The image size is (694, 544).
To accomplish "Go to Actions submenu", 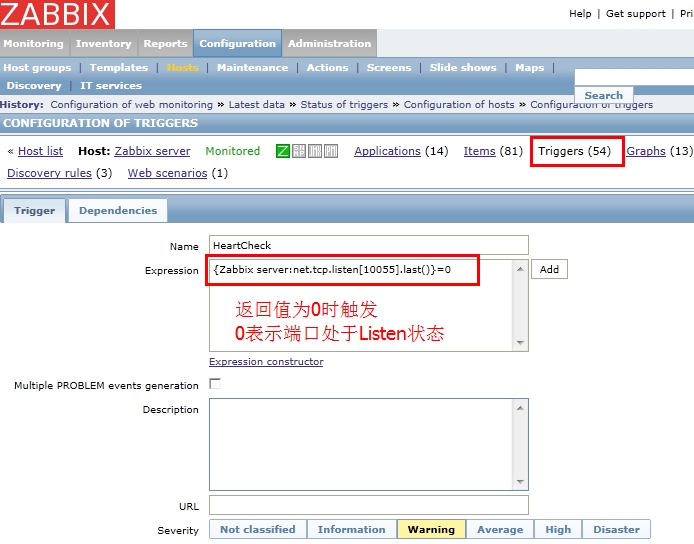I will click(328, 68).
